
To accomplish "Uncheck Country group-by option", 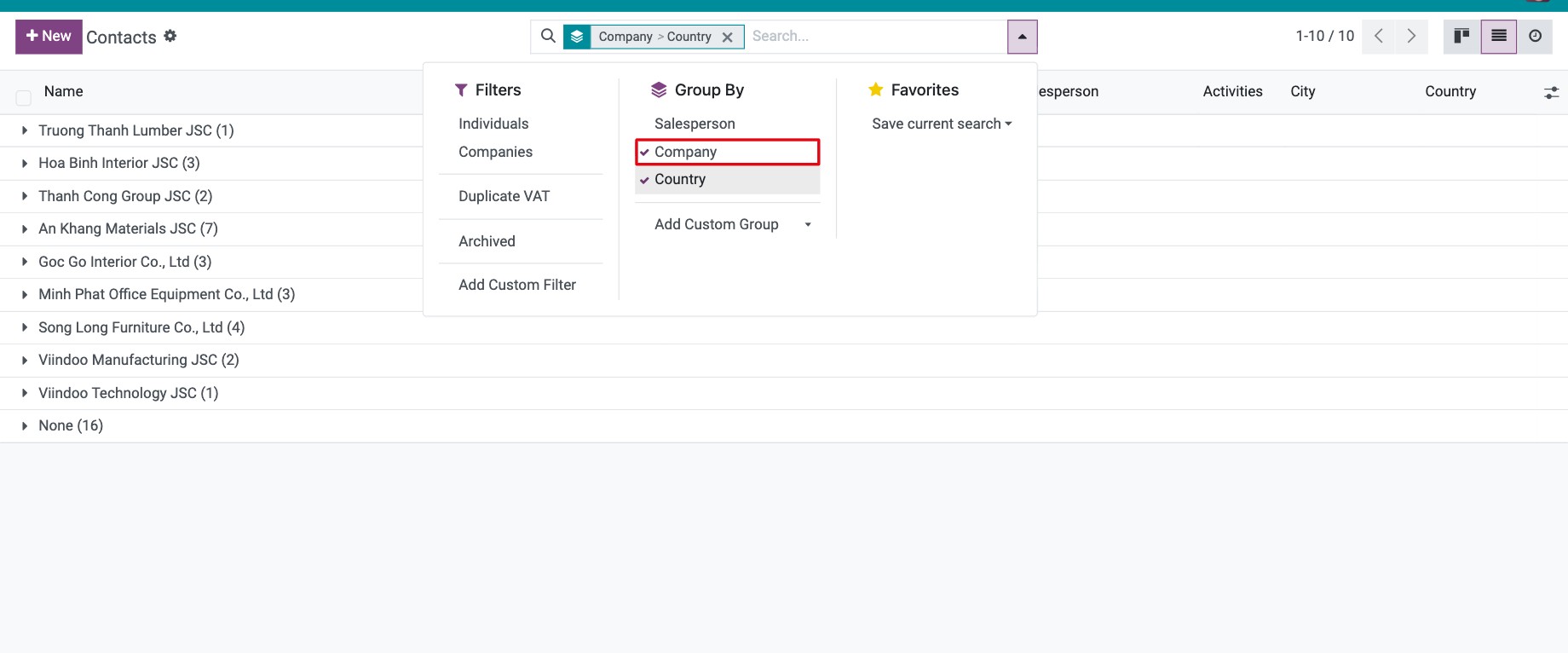I will tap(727, 179).
